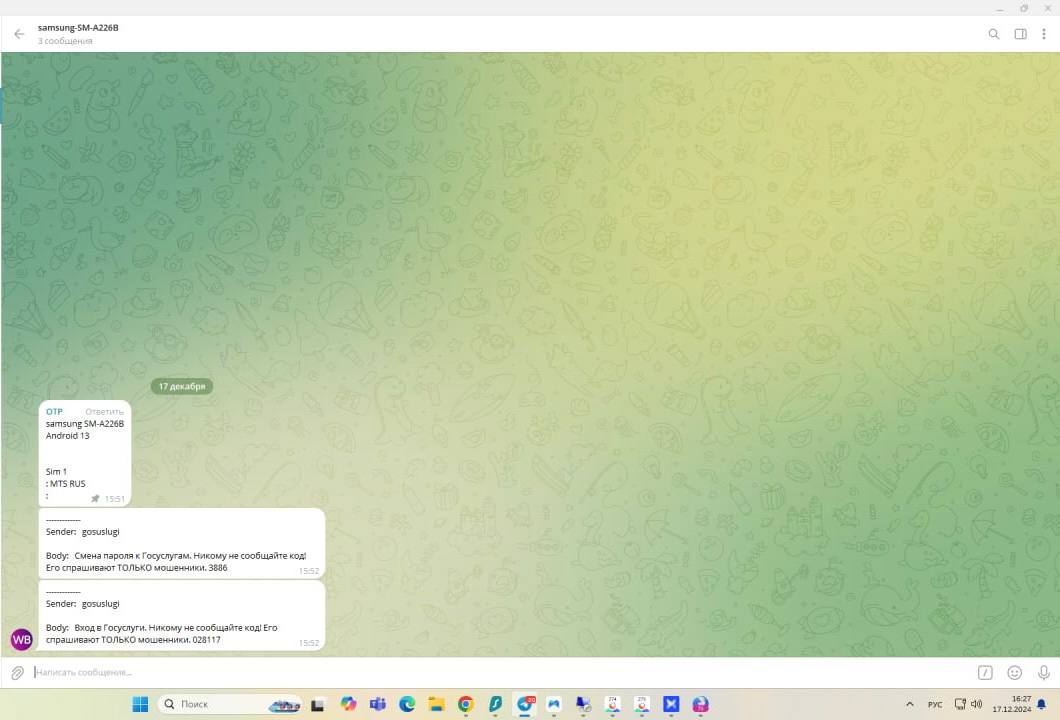
Task: Show hidden tray icons chevron
Action: [x=910, y=704]
